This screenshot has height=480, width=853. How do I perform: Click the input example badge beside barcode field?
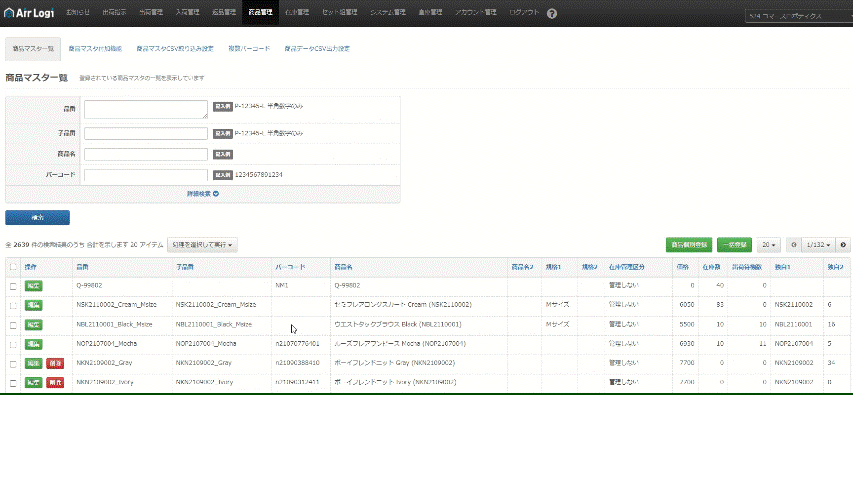pos(222,175)
